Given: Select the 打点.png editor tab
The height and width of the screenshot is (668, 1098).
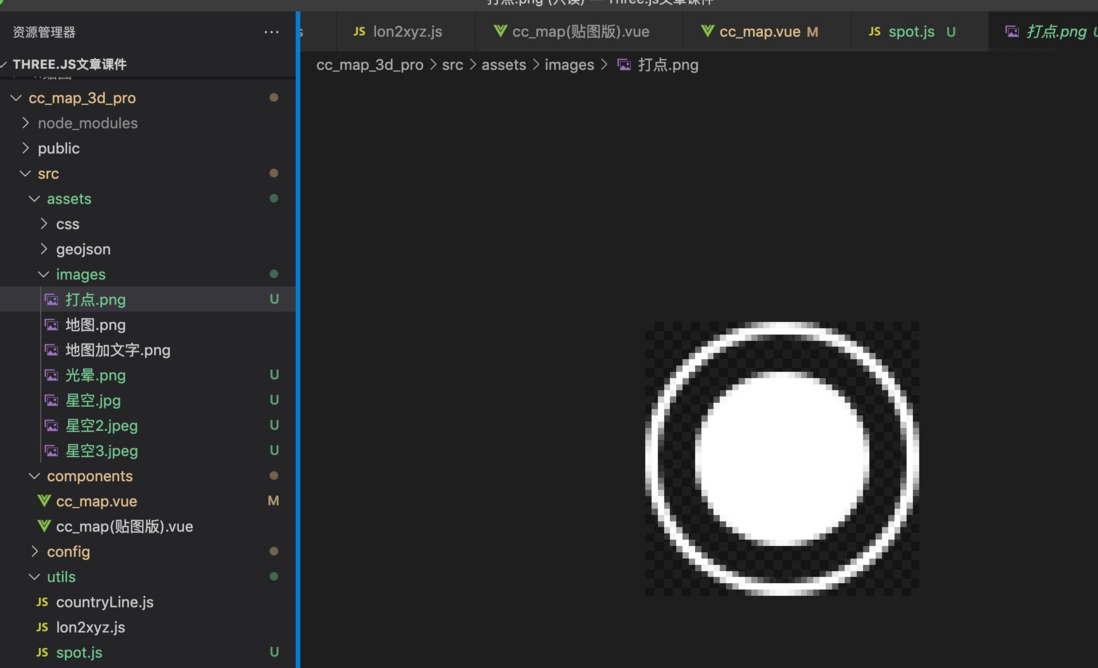Looking at the screenshot, I should 1043,32.
